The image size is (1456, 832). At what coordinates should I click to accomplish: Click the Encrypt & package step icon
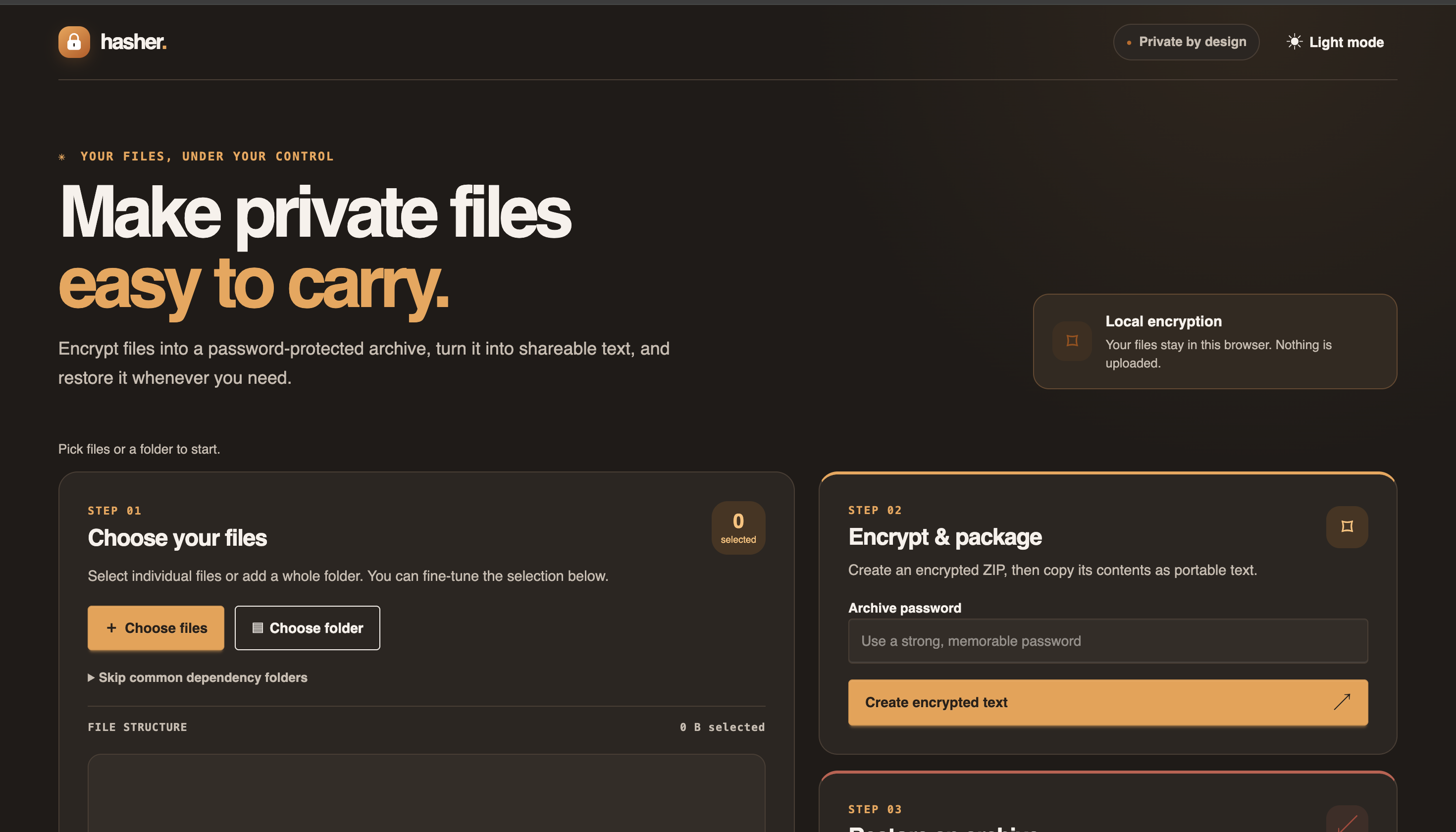pos(1347,526)
